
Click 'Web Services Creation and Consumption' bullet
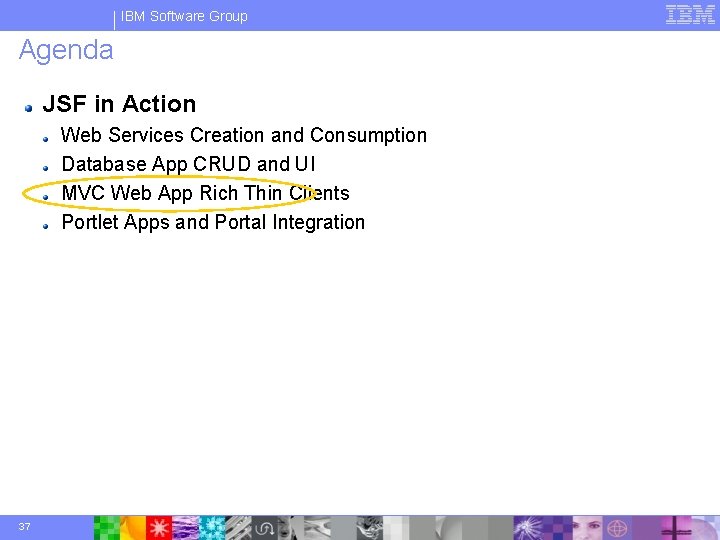[244, 135]
